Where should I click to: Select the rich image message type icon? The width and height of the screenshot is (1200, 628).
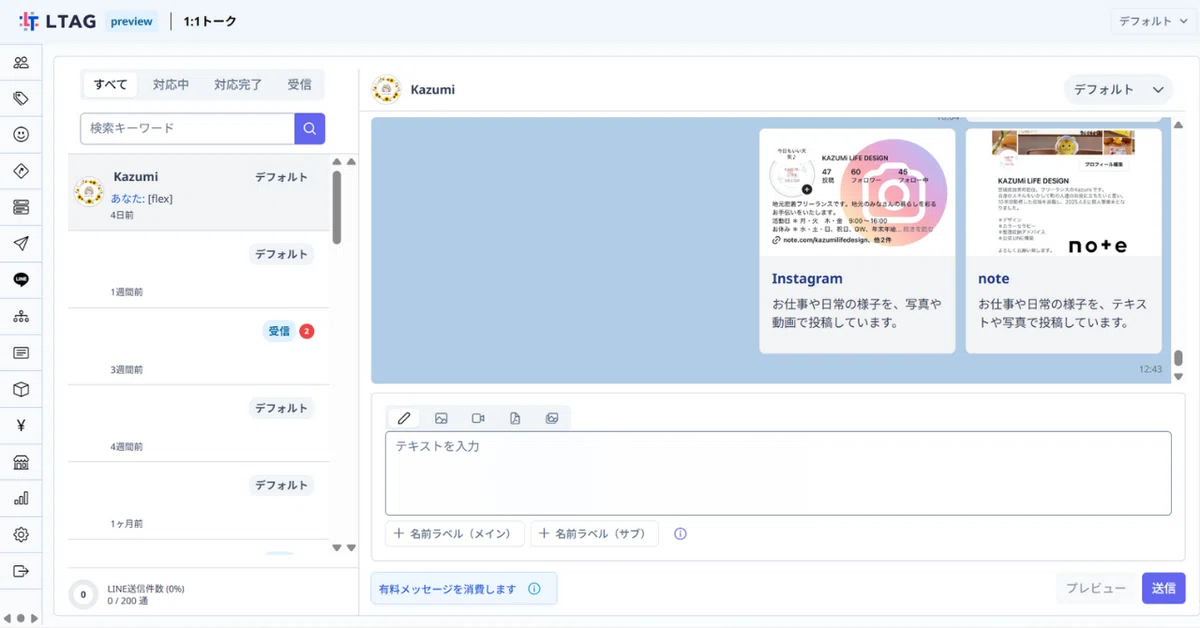552,418
